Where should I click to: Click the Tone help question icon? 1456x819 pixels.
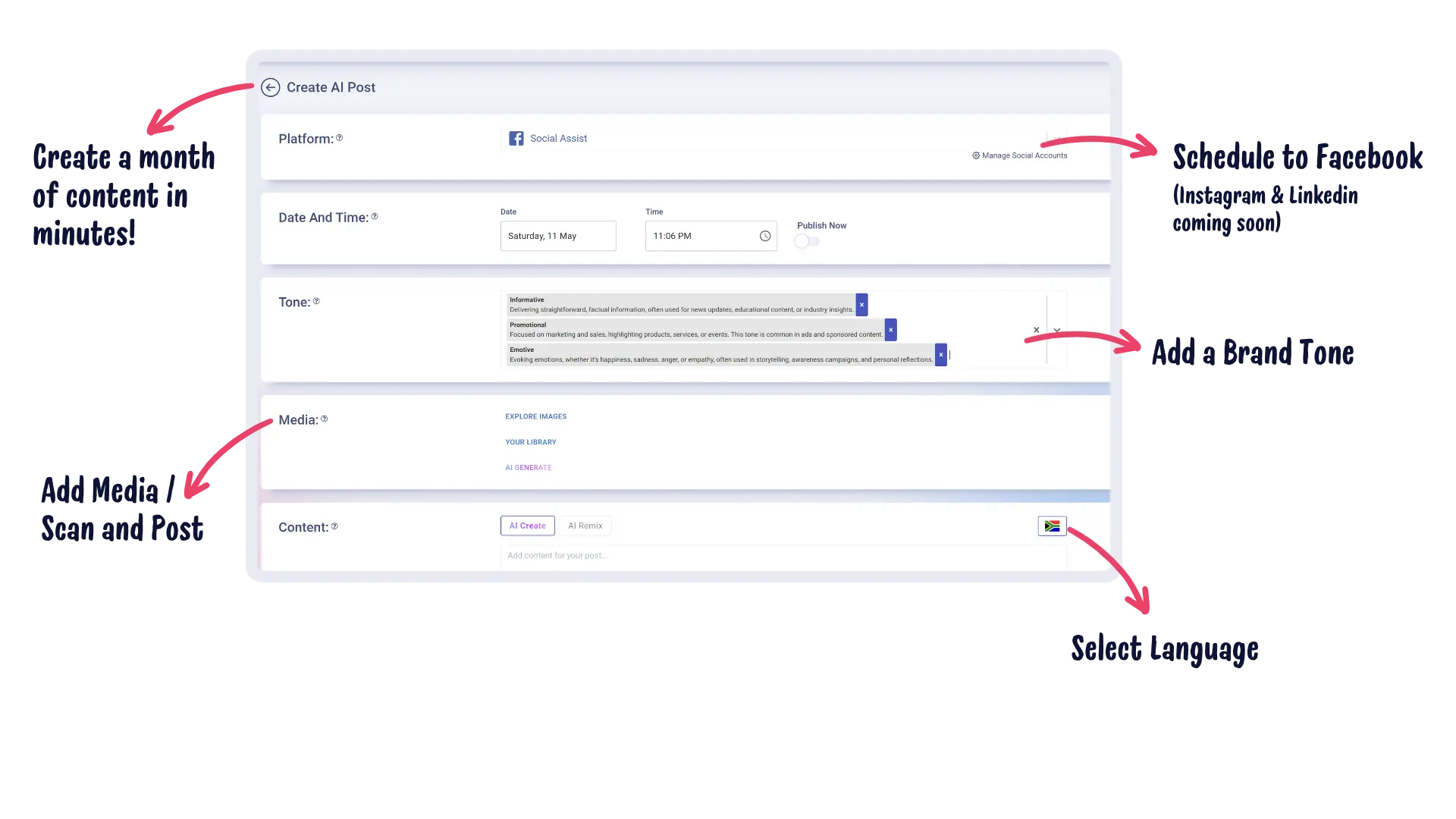pyautogui.click(x=317, y=301)
